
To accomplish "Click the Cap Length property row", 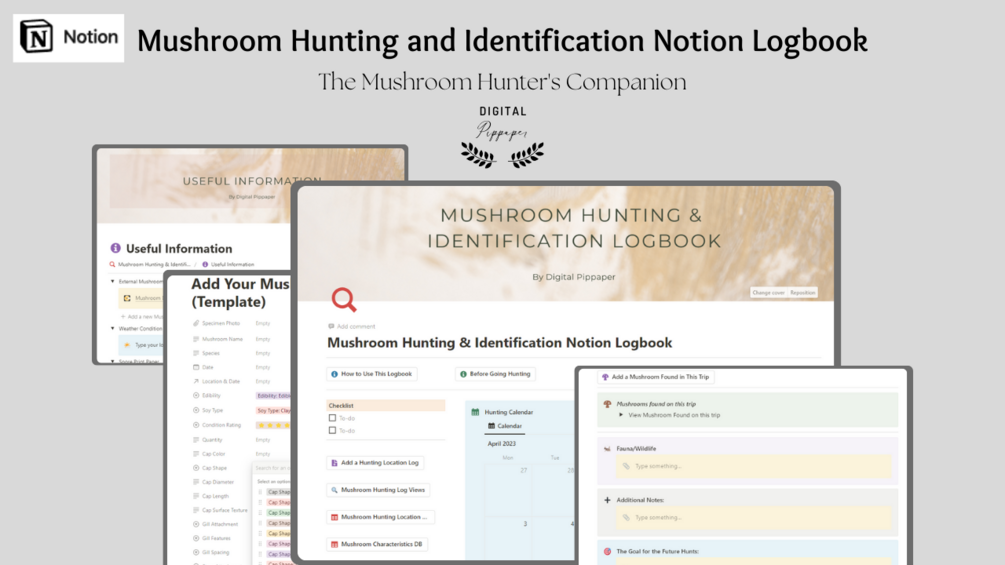I will coord(211,496).
